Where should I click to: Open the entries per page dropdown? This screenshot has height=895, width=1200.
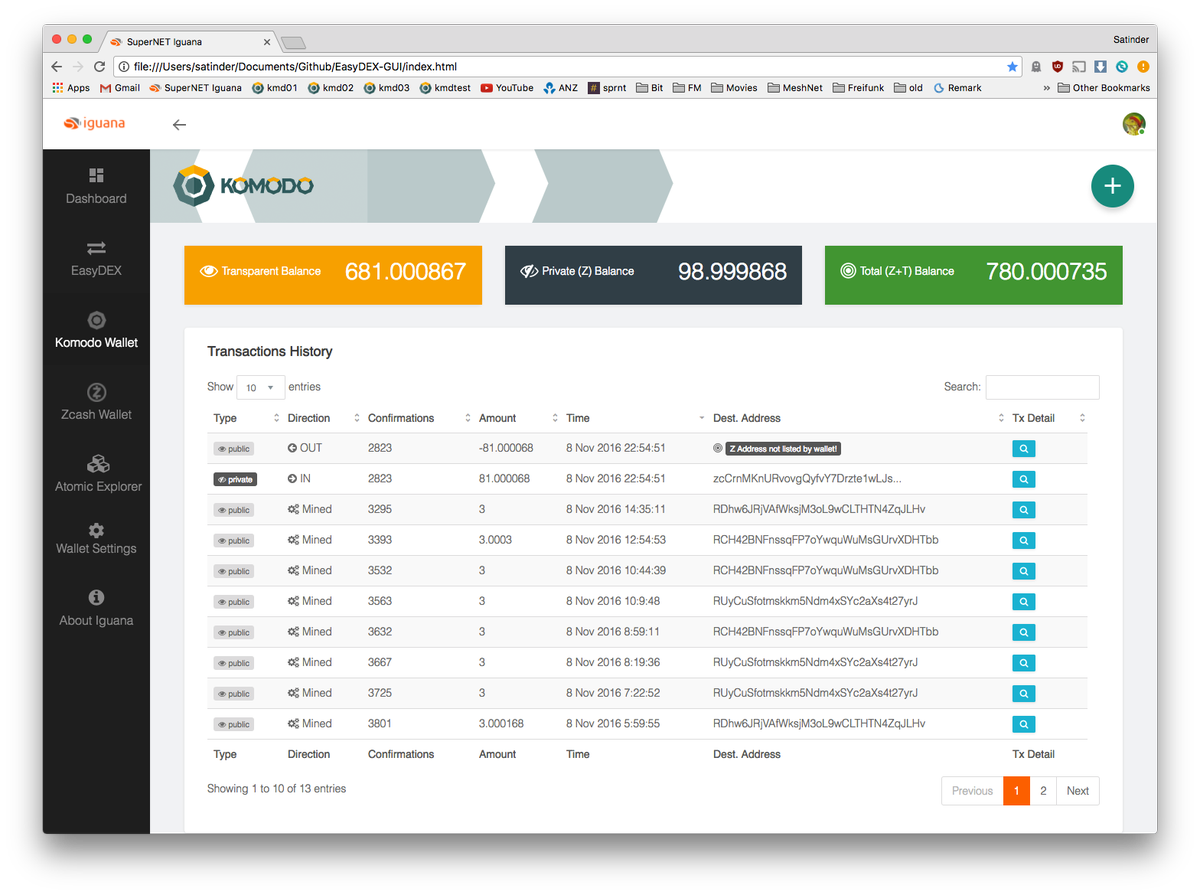click(x=260, y=387)
